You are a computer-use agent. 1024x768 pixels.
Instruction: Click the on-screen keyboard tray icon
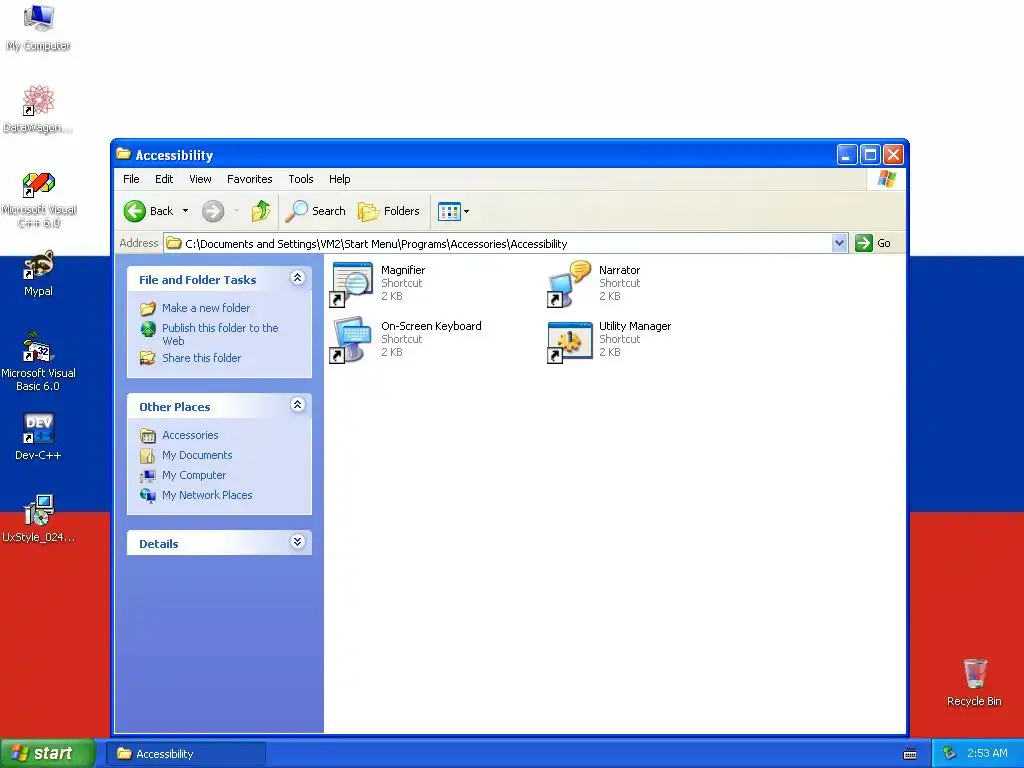tap(910, 754)
